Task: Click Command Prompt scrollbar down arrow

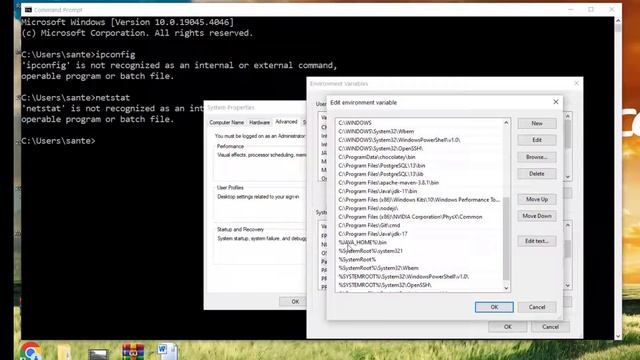Action: pyautogui.click(x=618, y=336)
